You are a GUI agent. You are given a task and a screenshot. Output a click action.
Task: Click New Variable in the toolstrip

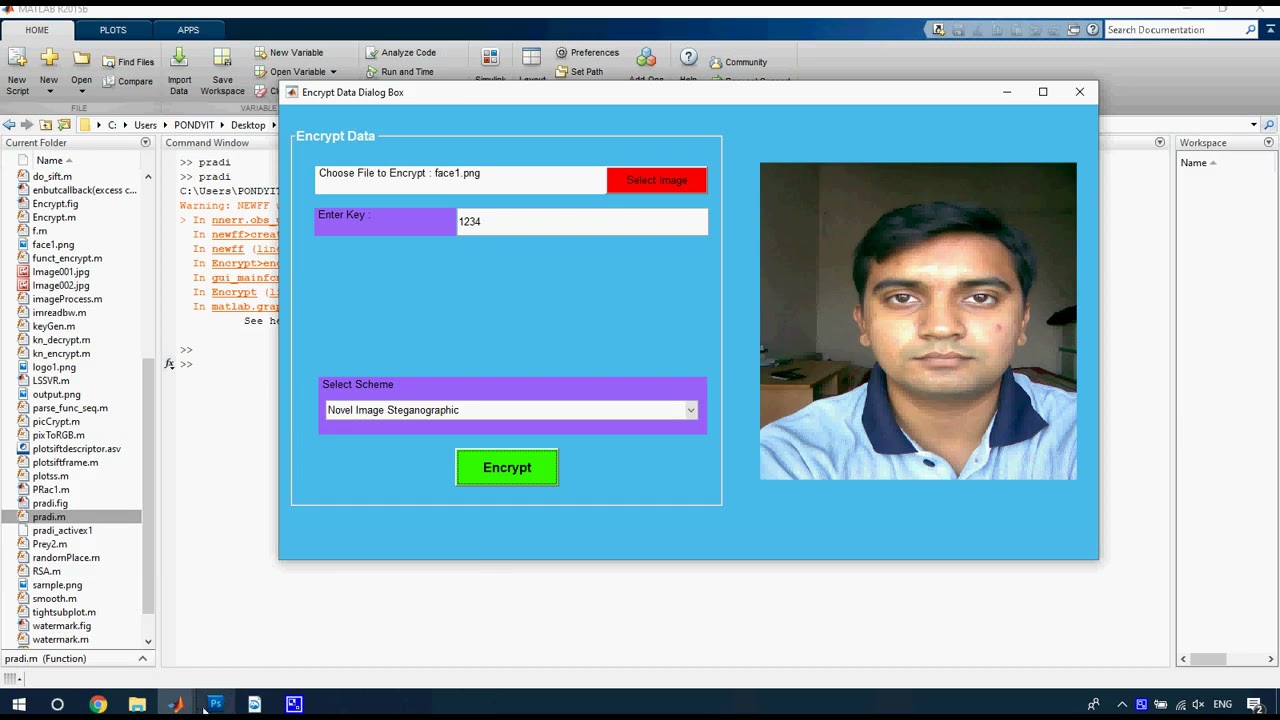pyautogui.click(x=288, y=52)
